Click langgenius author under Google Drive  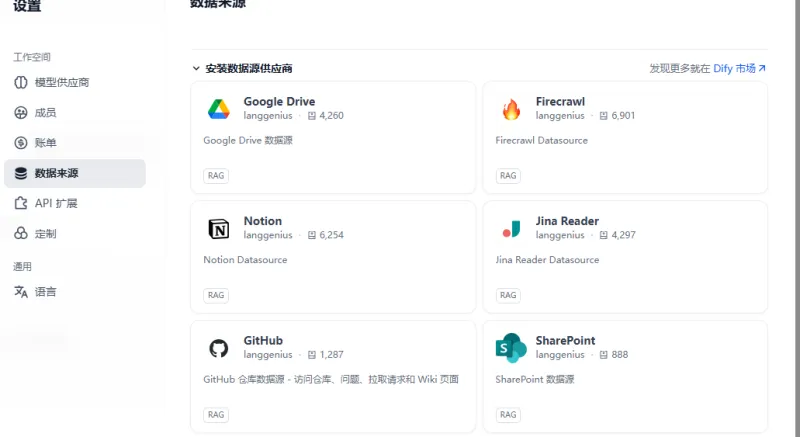tap(268, 116)
